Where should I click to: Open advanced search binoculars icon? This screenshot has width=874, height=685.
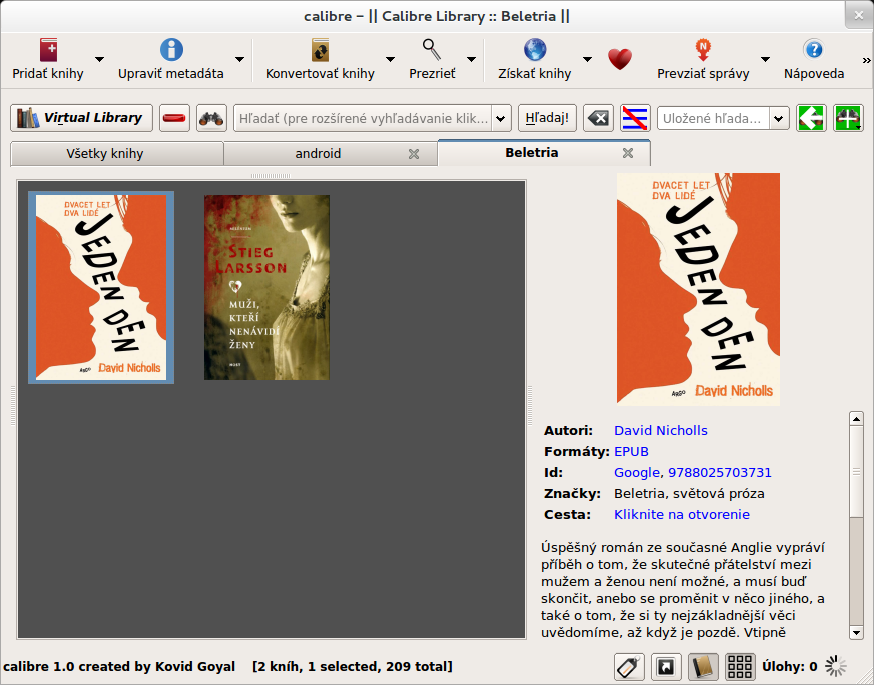tap(211, 118)
